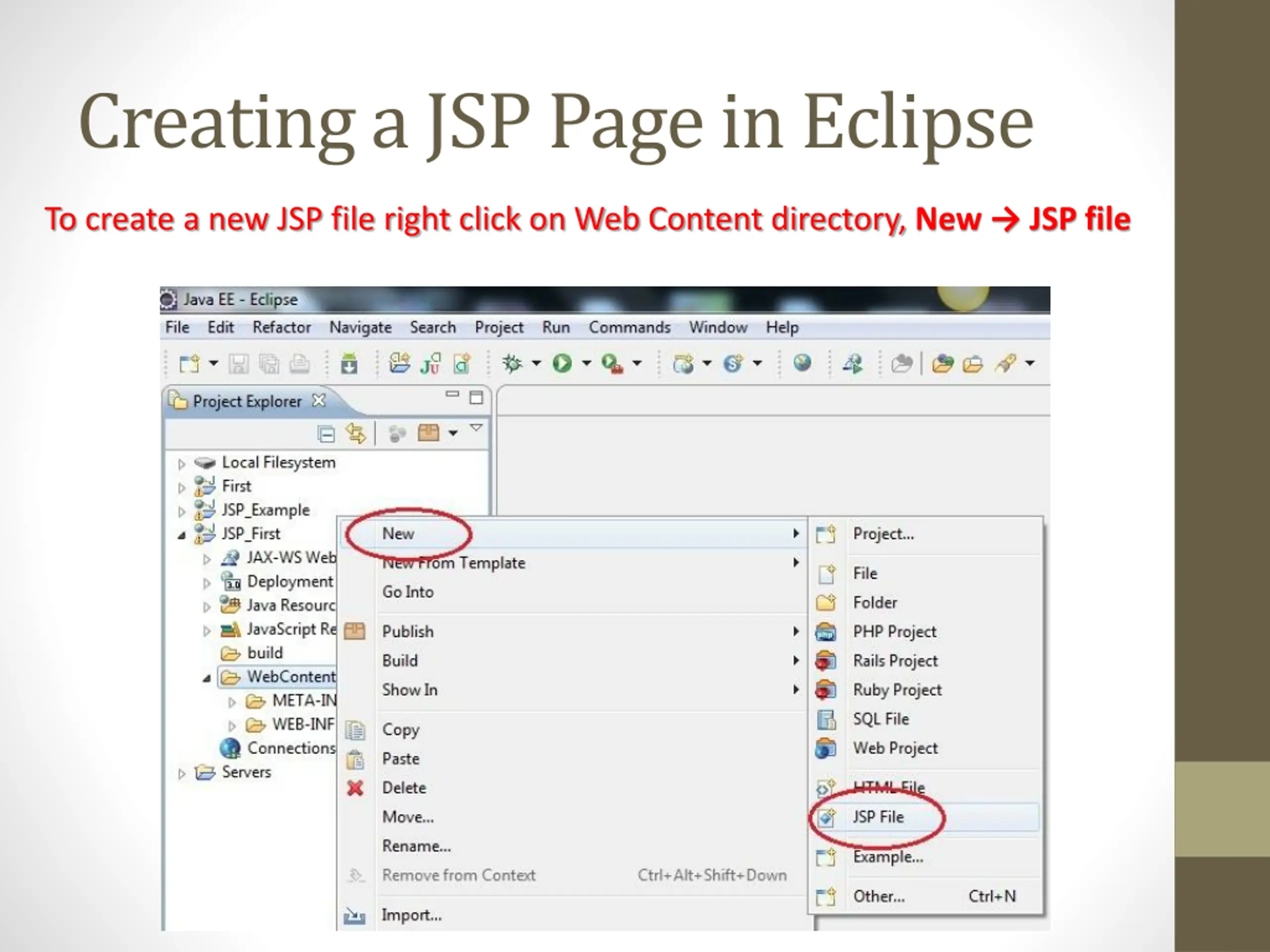
Task: Select Project... in New submenu
Action: pyautogui.click(x=926, y=534)
